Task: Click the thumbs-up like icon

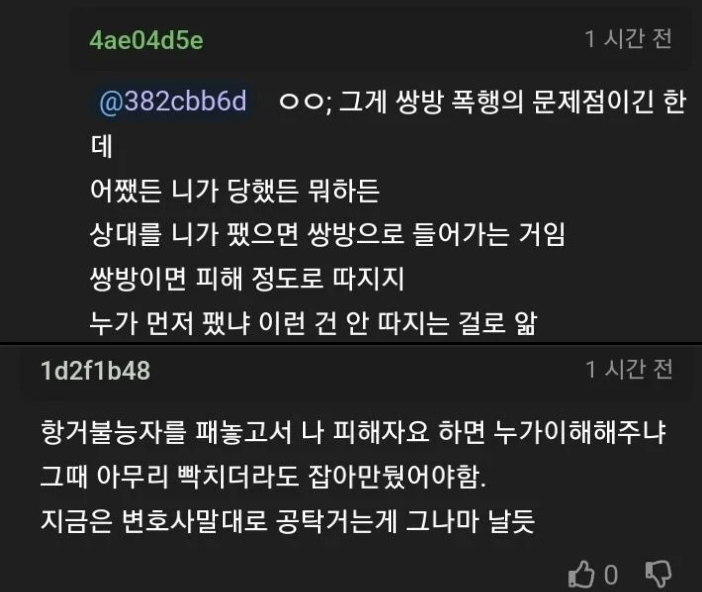Action: coord(581,573)
